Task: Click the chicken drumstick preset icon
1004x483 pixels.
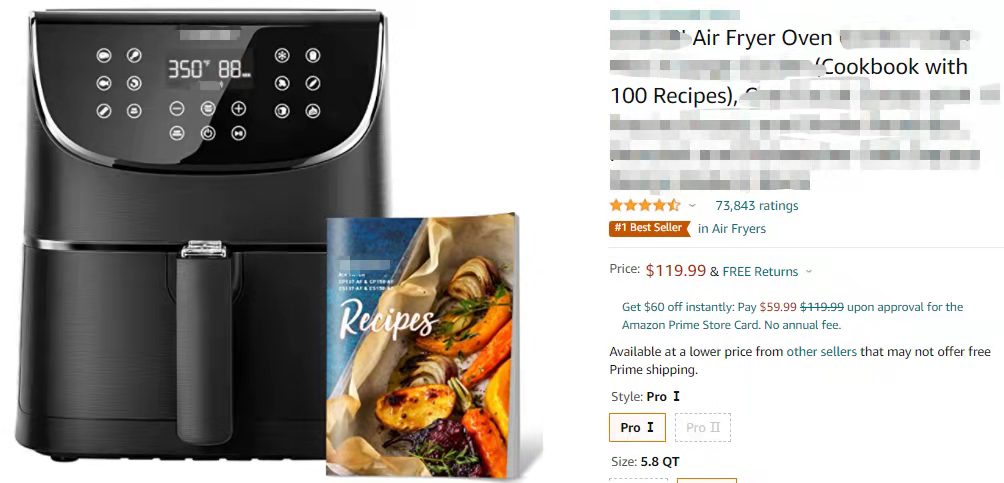Action: (134, 55)
